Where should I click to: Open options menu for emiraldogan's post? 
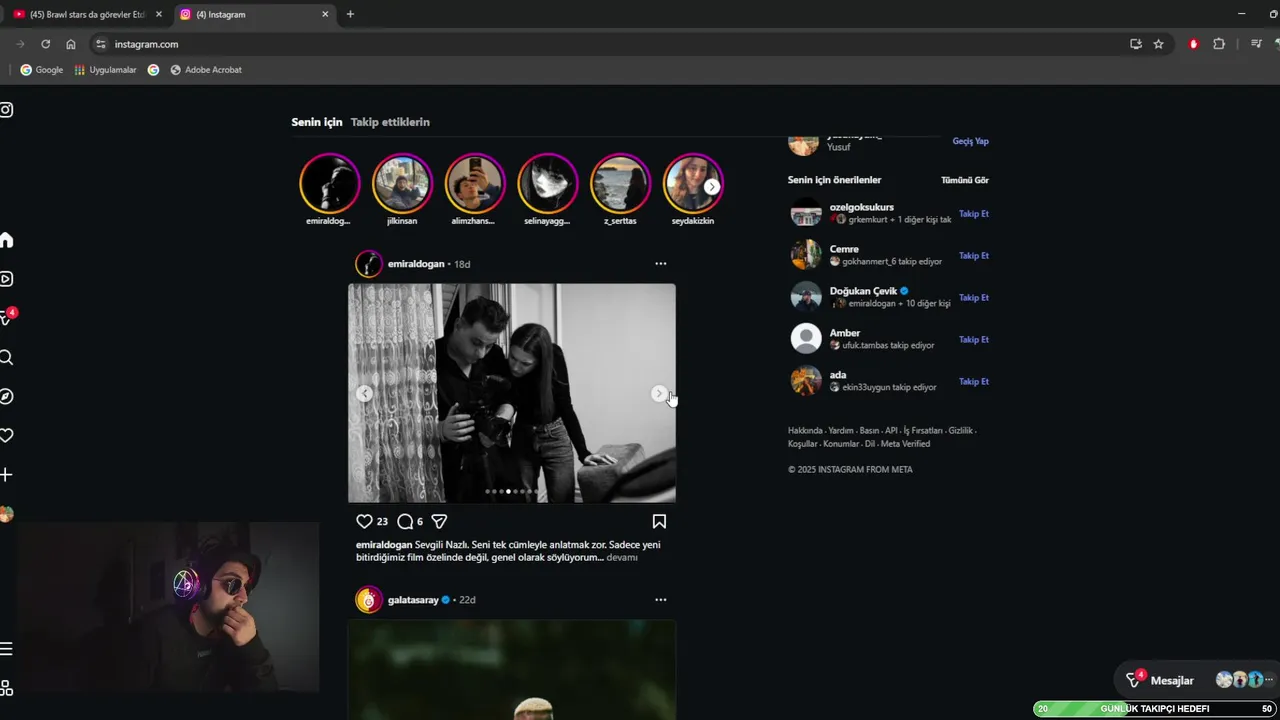click(x=660, y=264)
